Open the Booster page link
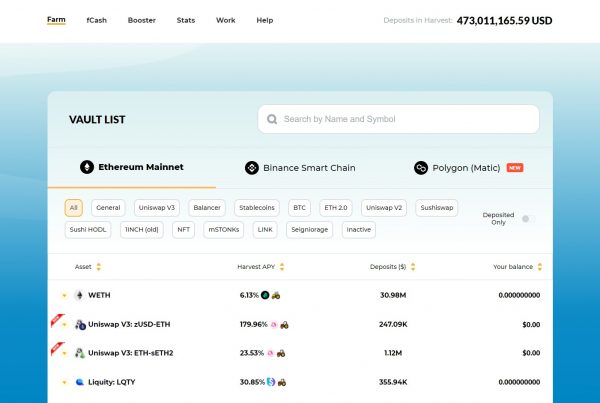Image resolution: width=600 pixels, height=403 pixels. click(x=142, y=20)
